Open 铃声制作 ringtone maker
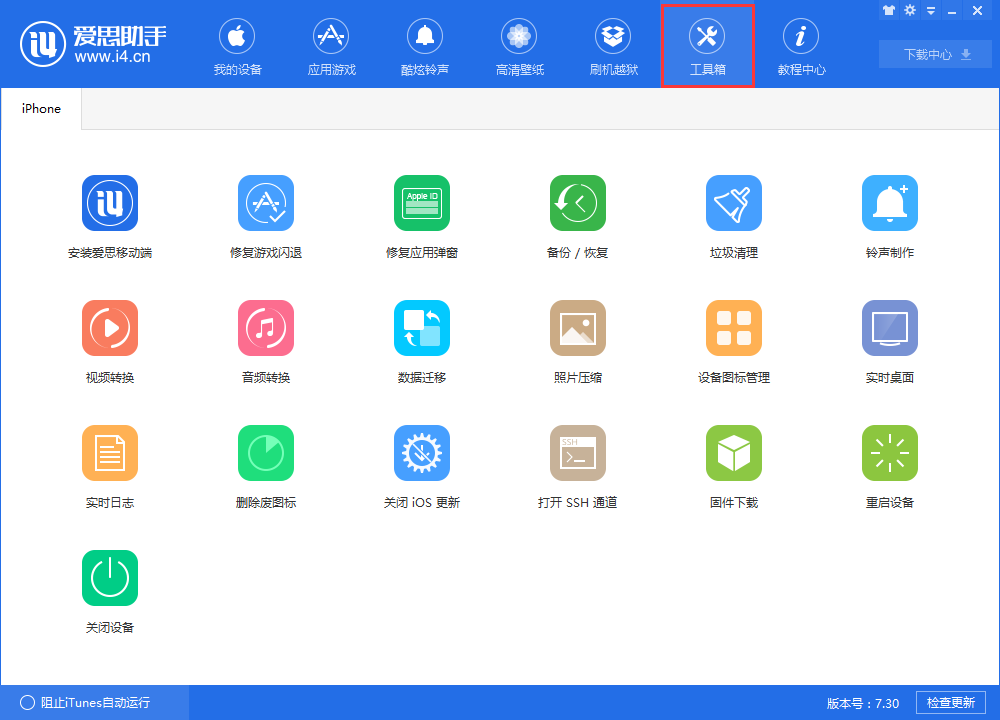The image size is (1000, 720). [x=890, y=203]
